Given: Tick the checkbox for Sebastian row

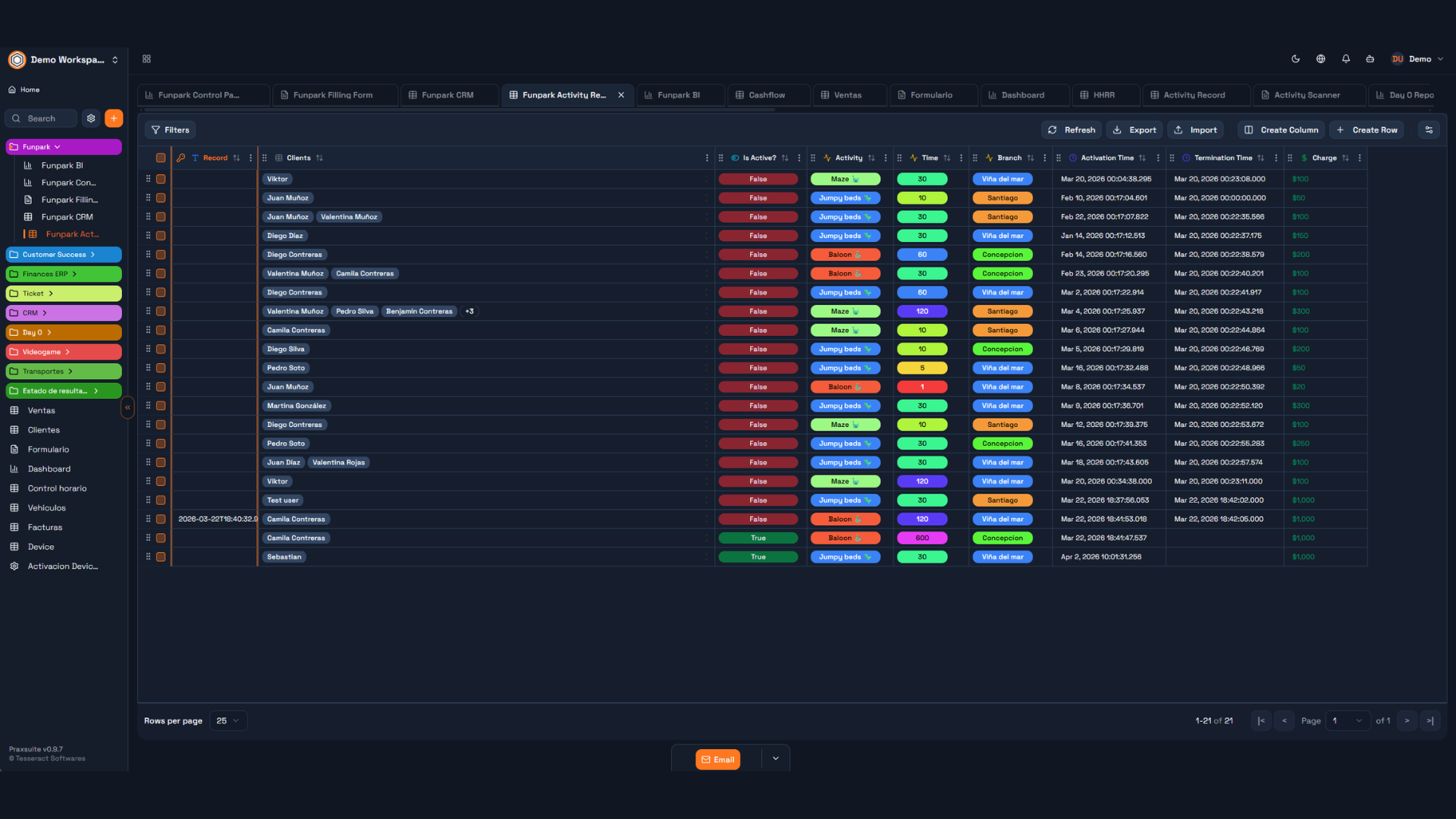Looking at the screenshot, I should click(161, 557).
